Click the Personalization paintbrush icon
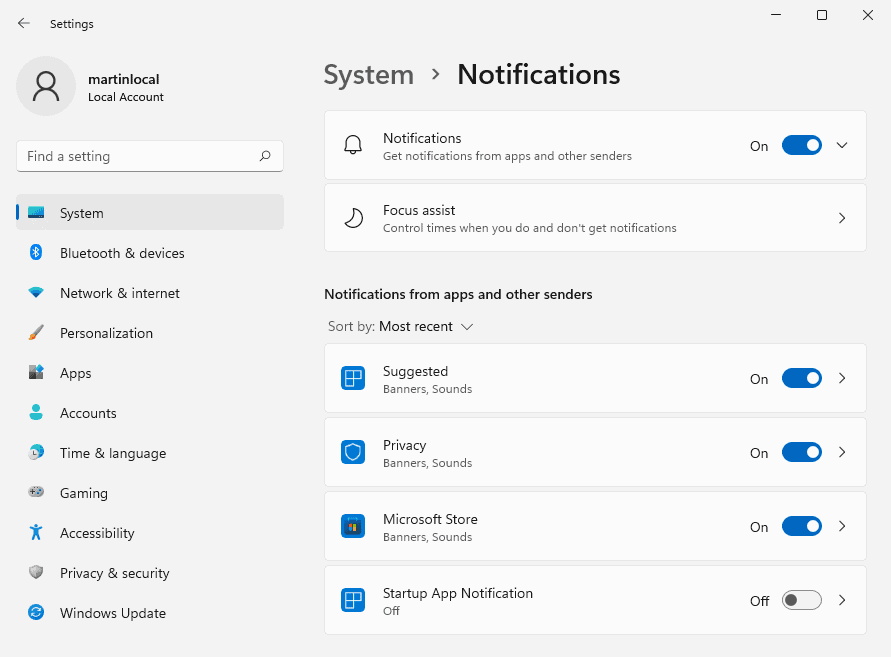 pyautogui.click(x=36, y=332)
